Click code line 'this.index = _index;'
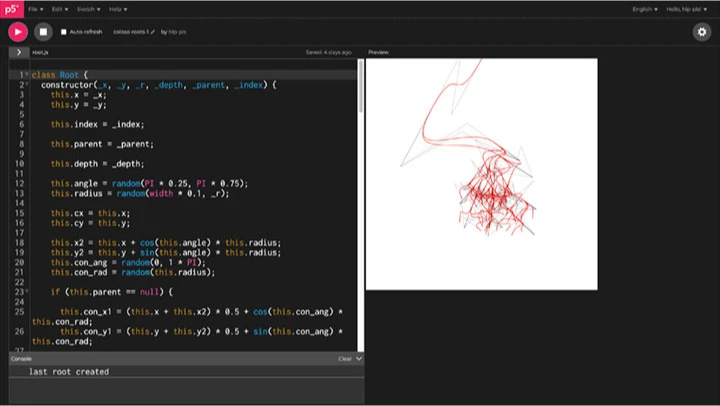This screenshot has width=720, height=406. 97,124
